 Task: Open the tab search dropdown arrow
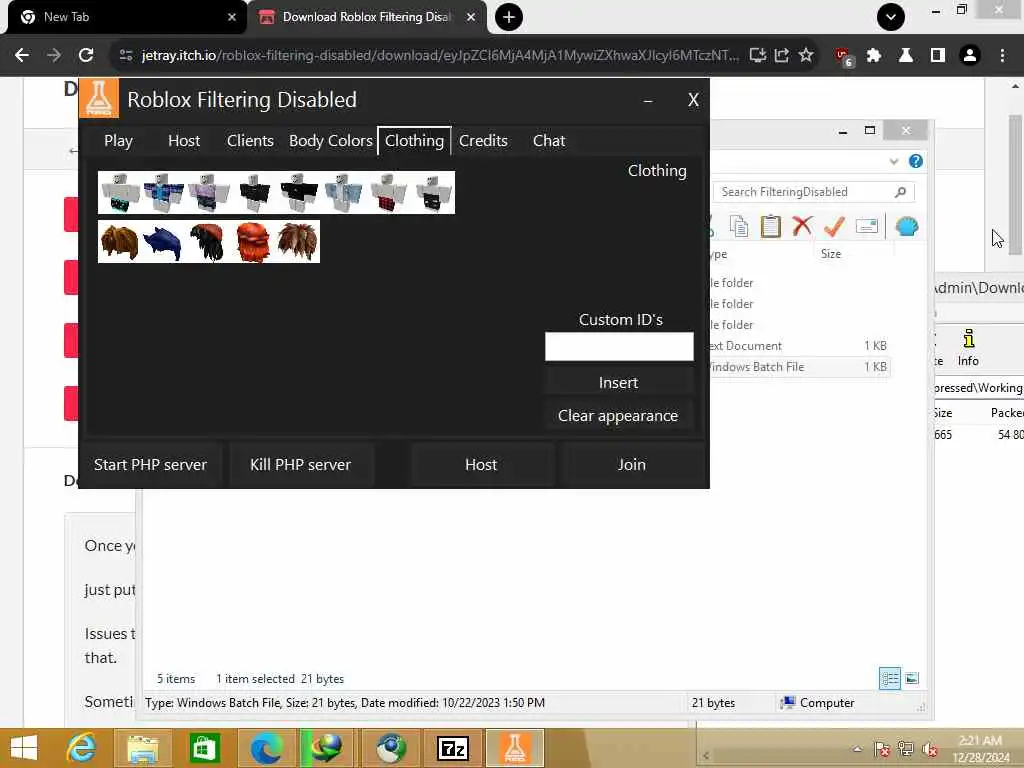890,17
